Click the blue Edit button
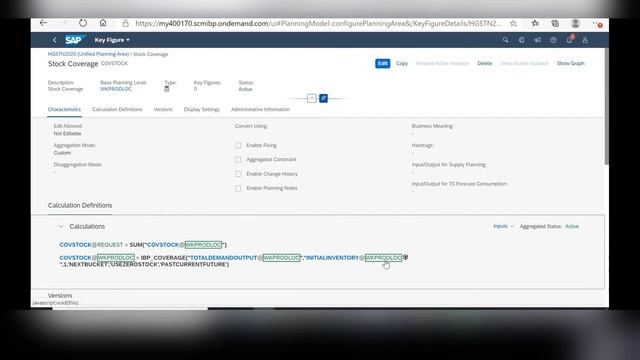The image size is (640, 360). click(382, 63)
